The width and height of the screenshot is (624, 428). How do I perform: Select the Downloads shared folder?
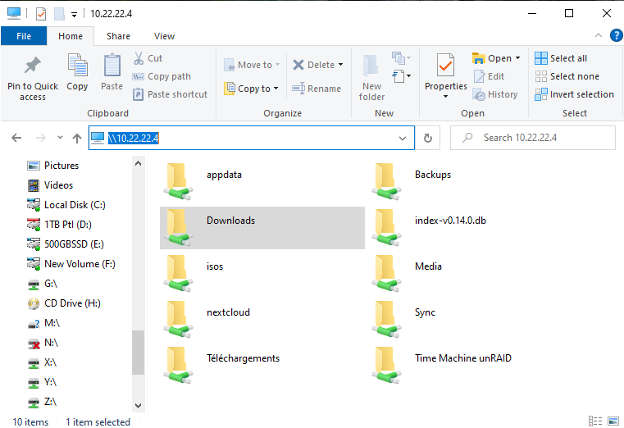click(x=262, y=227)
